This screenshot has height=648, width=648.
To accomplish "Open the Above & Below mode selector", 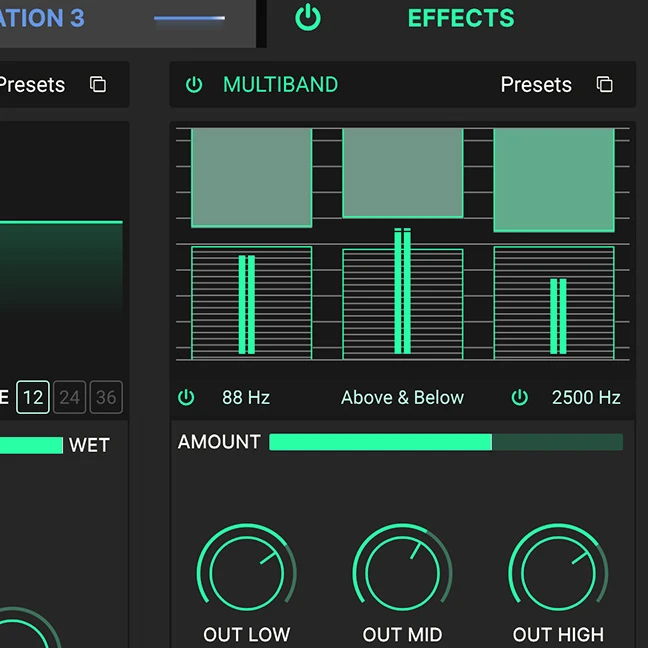I will [x=402, y=398].
